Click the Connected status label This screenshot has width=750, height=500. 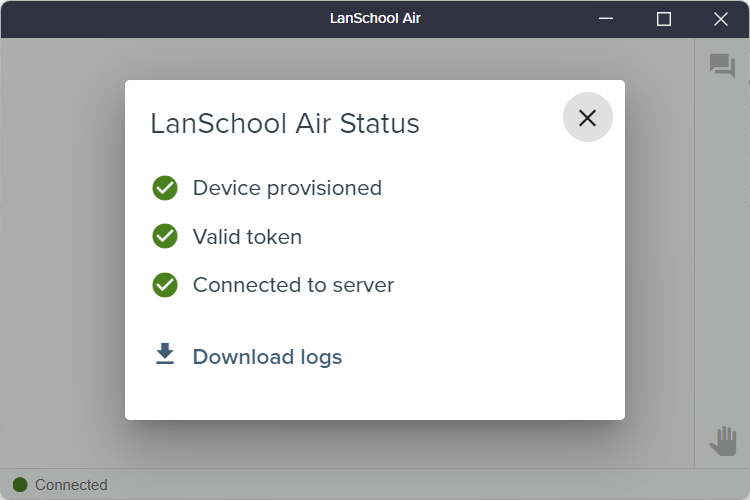[x=71, y=485]
